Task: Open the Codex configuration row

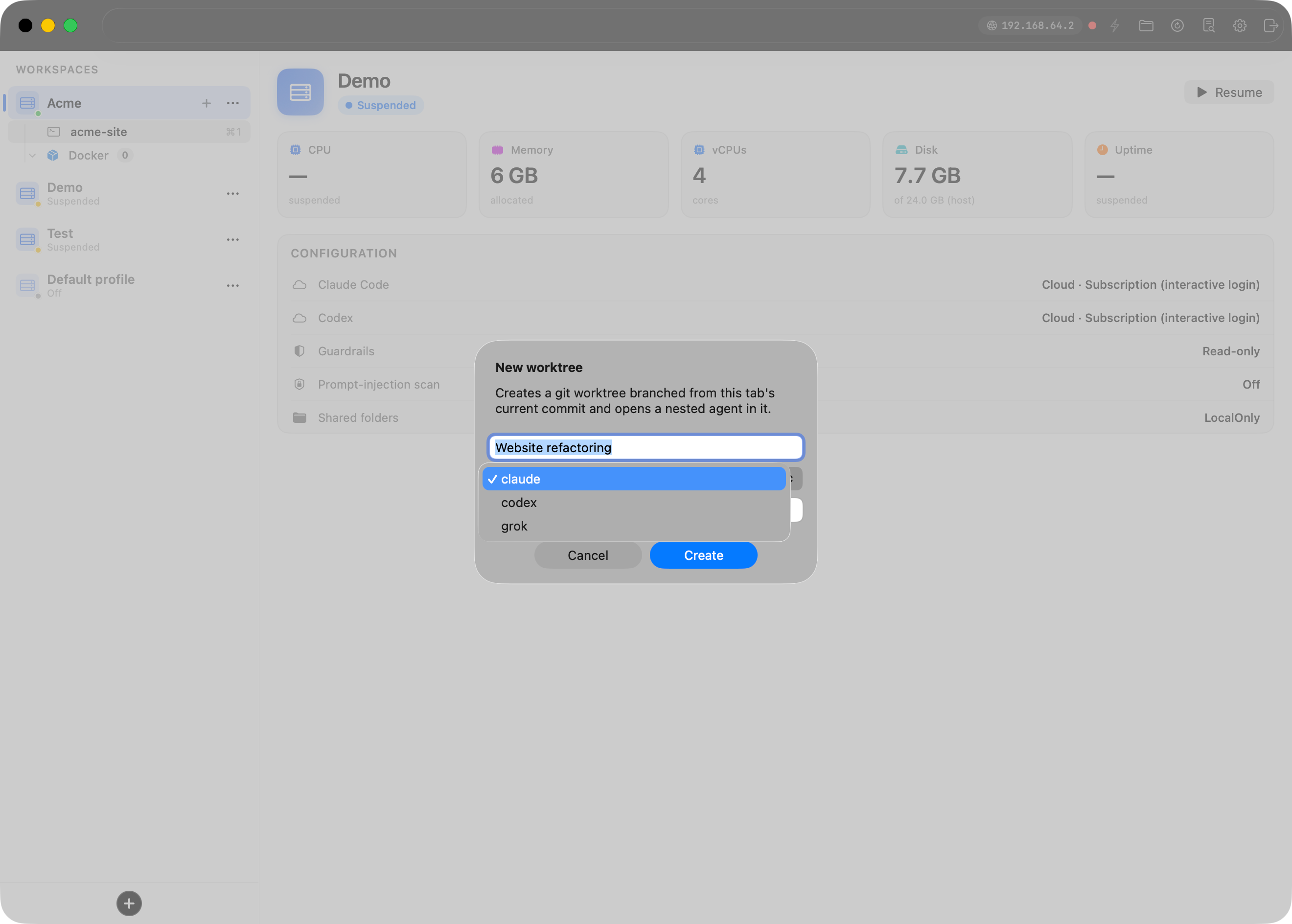Action: pyautogui.click(x=775, y=318)
